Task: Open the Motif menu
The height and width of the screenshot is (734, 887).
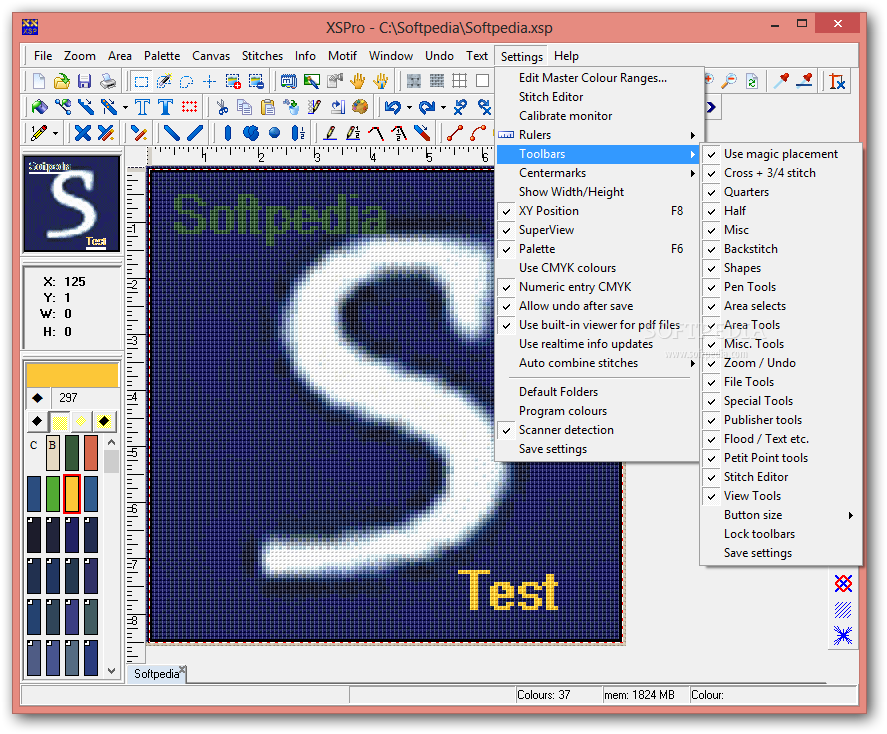Action: pyautogui.click(x=342, y=56)
